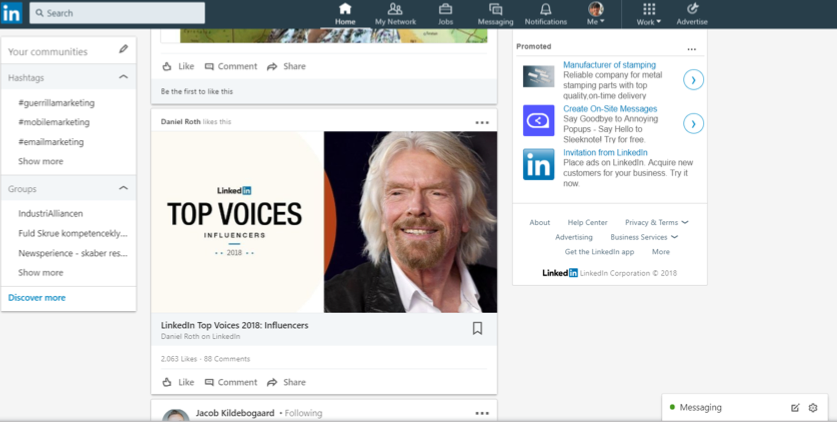
Task: Collapse the Hashtags section
Action: point(123,77)
